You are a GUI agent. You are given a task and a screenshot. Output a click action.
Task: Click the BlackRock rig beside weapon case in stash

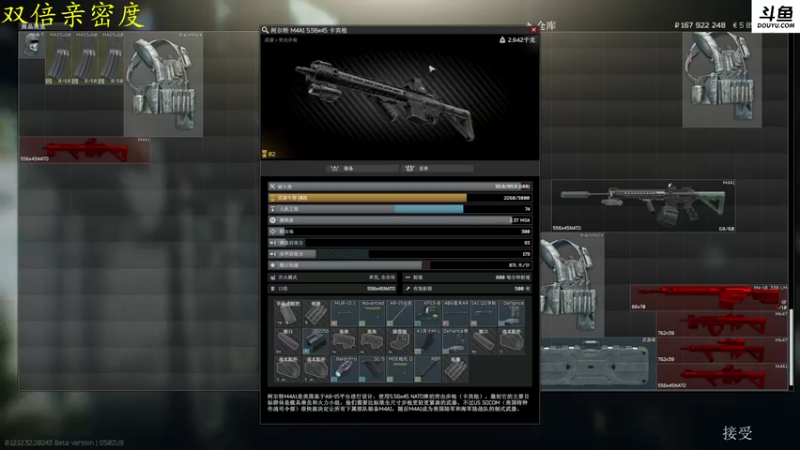coord(572,284)
